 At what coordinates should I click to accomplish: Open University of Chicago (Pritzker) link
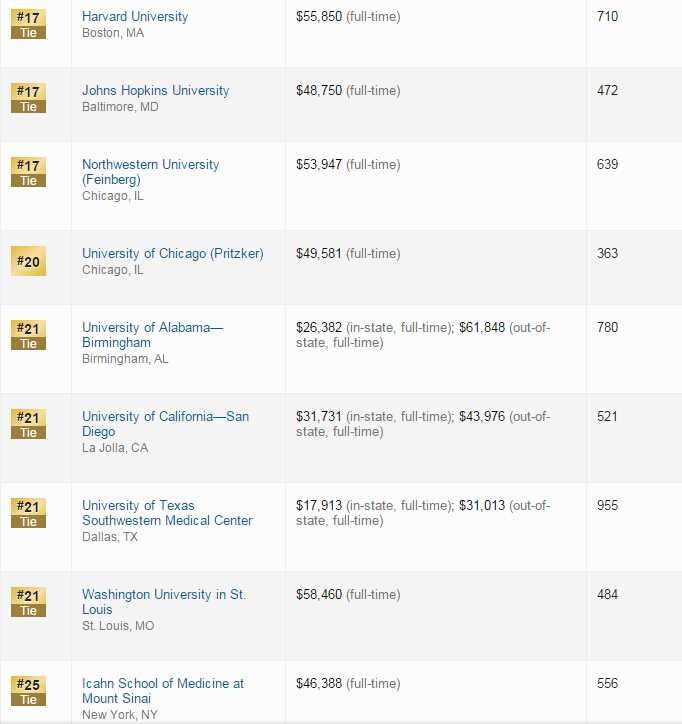coord(172,254)
